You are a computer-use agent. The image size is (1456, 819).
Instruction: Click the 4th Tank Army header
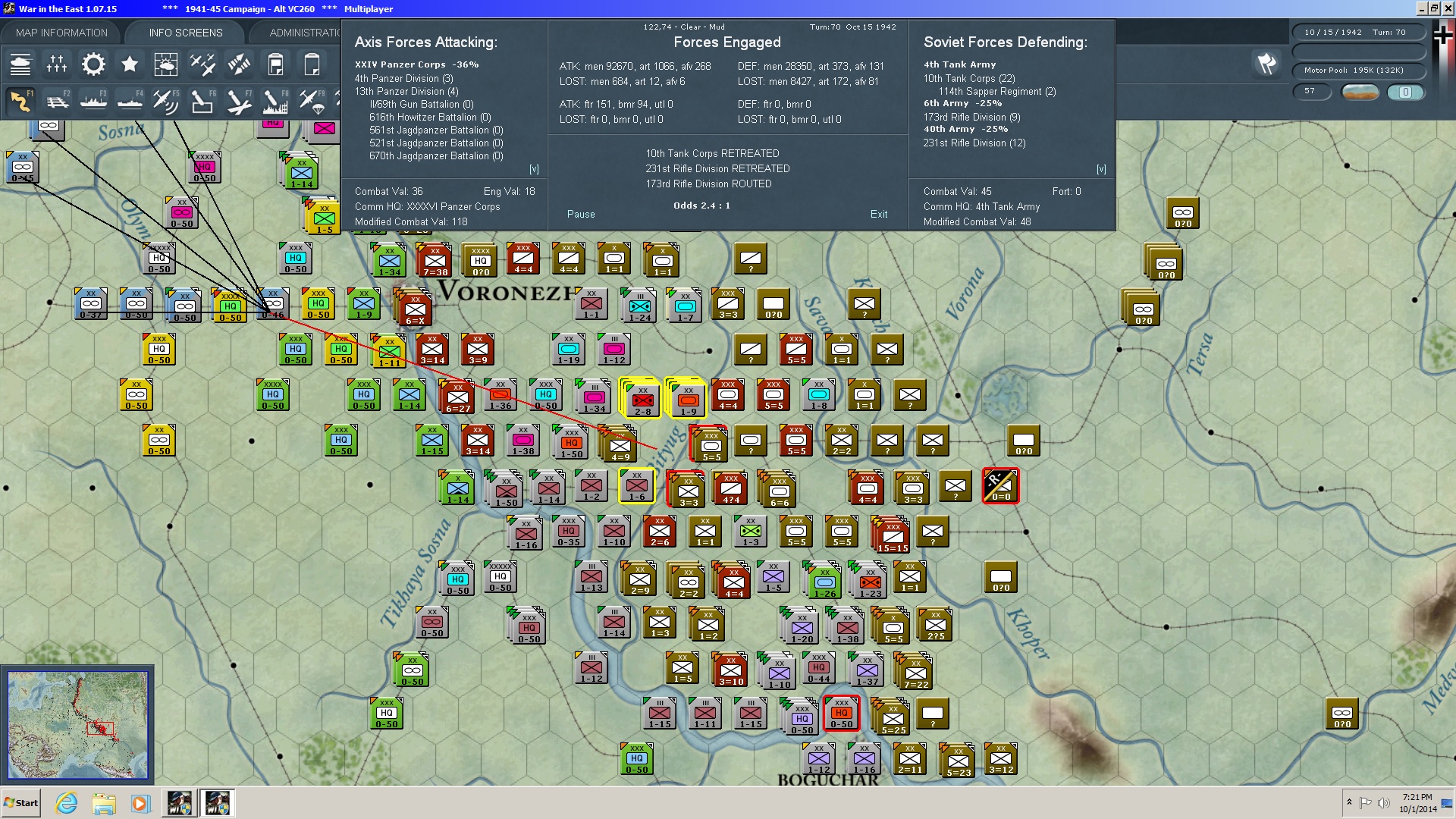(x=960, y=65)
